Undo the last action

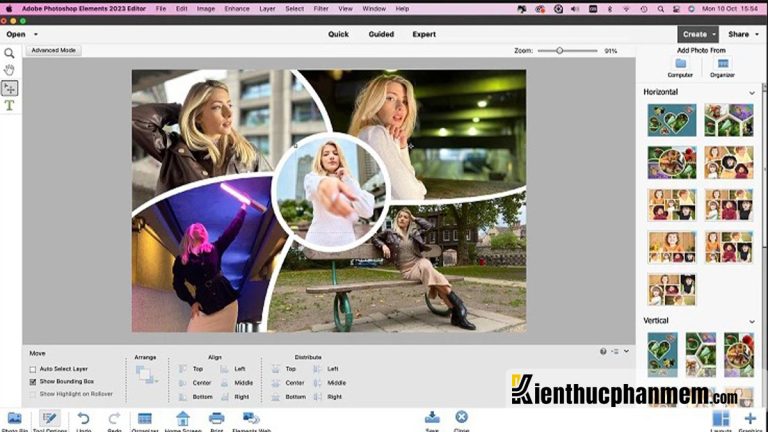83,419
